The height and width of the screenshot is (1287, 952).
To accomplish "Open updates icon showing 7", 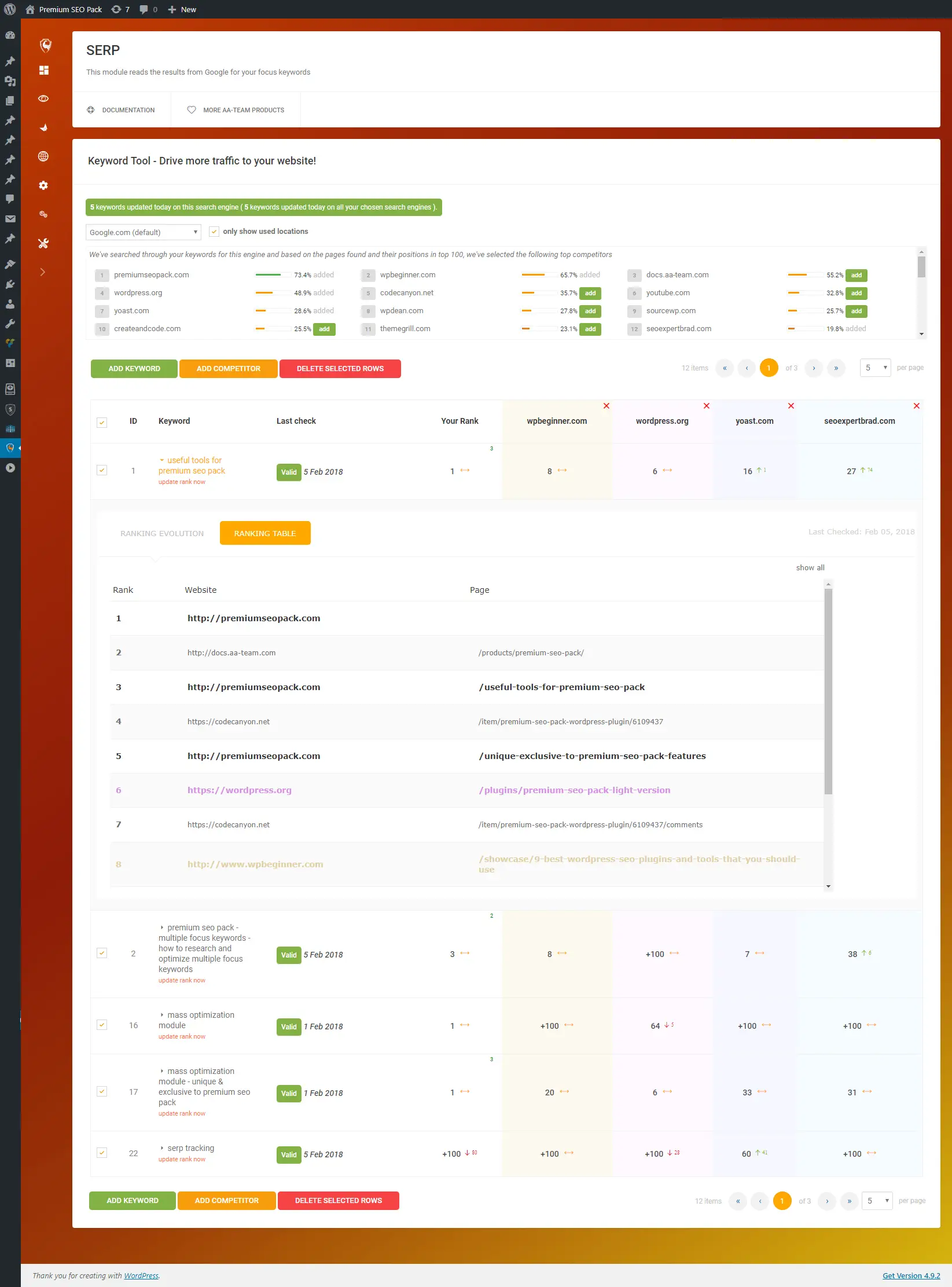I will pos(120,9).
